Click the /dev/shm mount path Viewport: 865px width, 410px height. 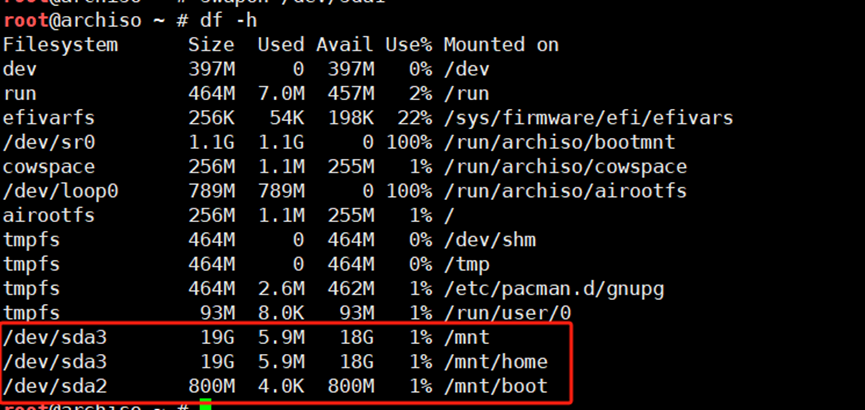coord(489,240)
